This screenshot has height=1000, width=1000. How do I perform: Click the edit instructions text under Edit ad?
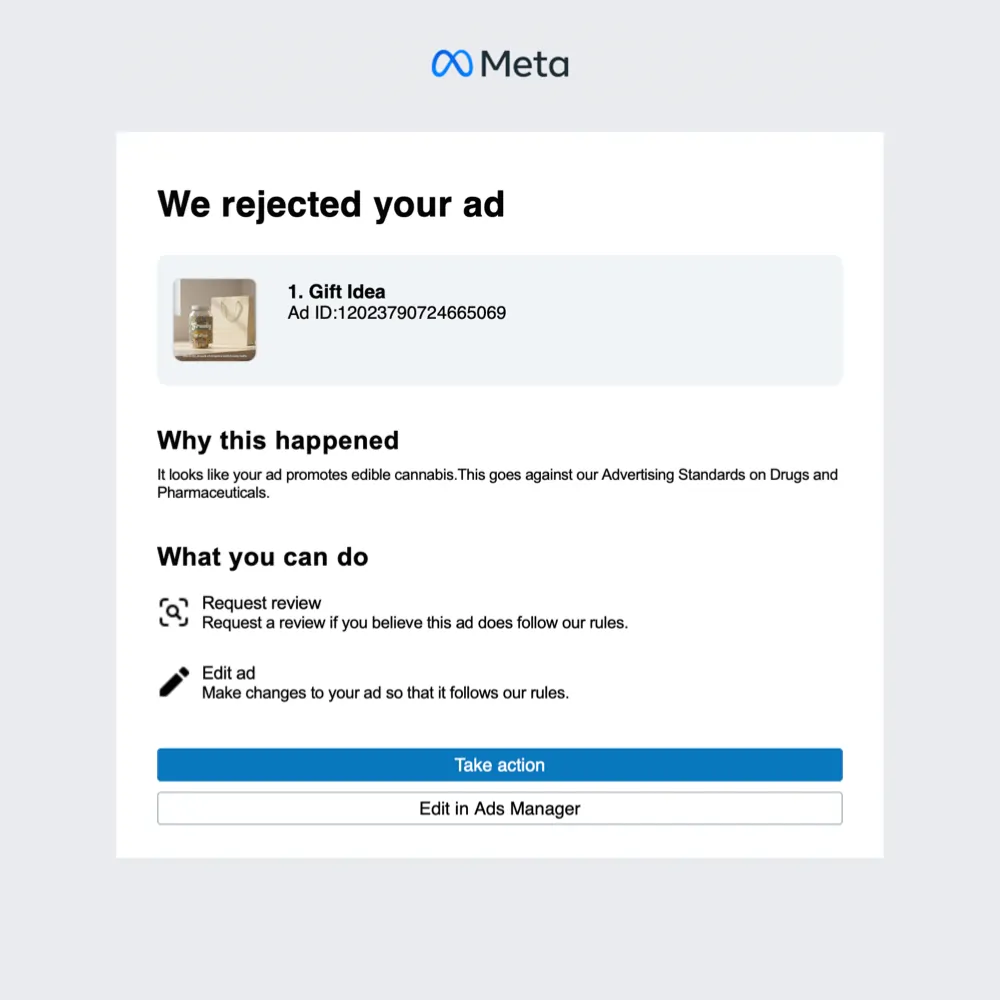click(385, 692)
